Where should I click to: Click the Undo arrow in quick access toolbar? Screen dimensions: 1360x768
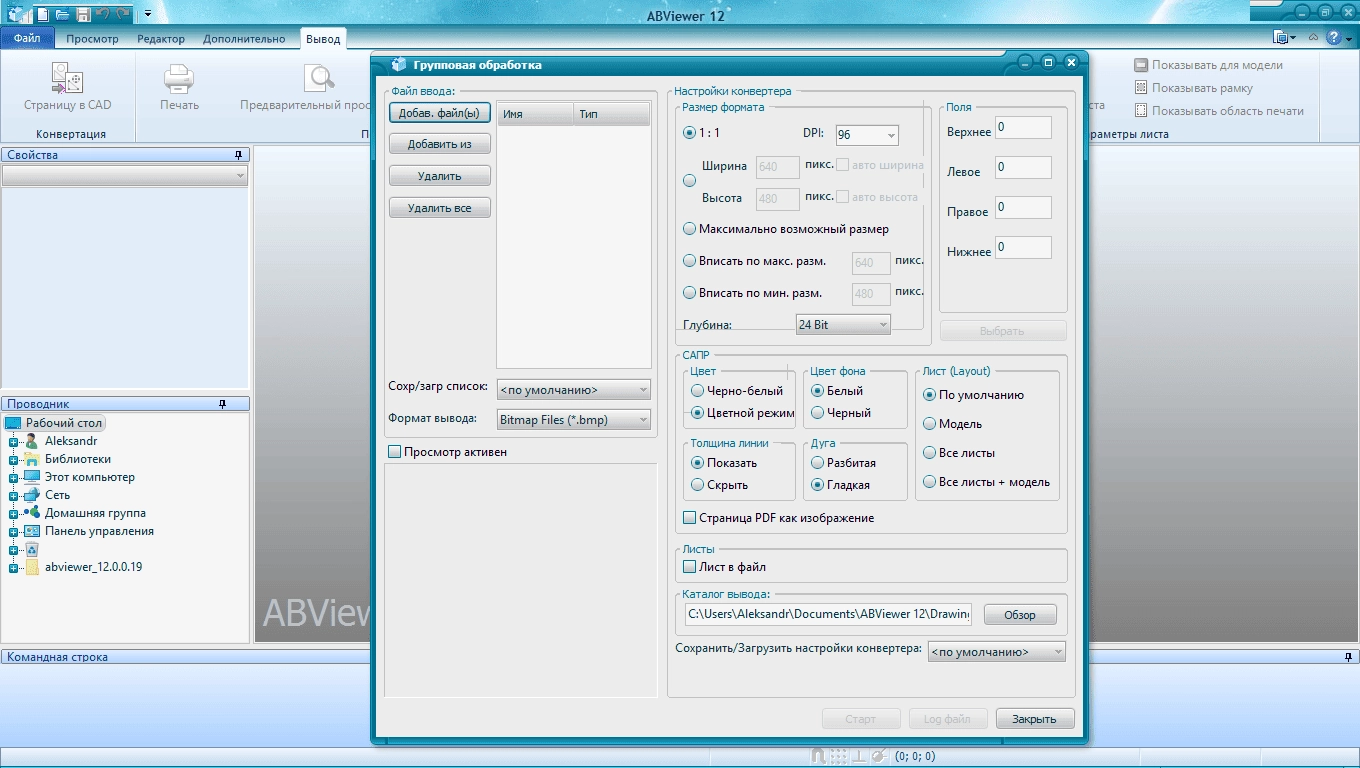pos(102,14)
